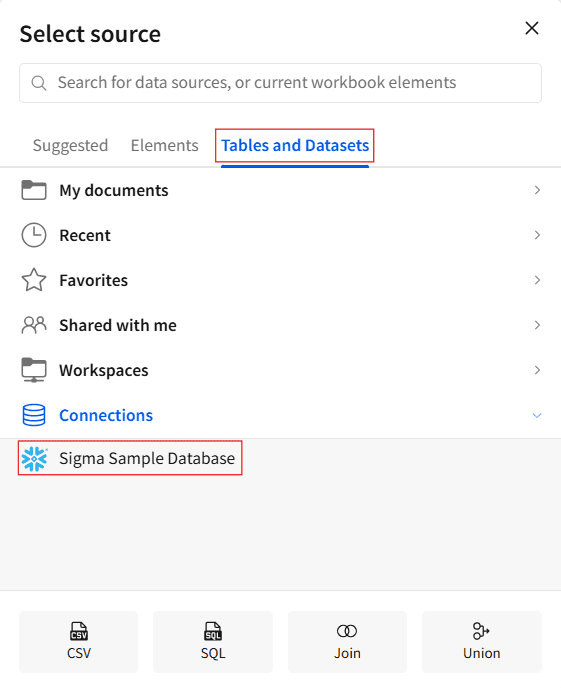
Task: Click the Recent clock icon
Action: click(34, 235)
